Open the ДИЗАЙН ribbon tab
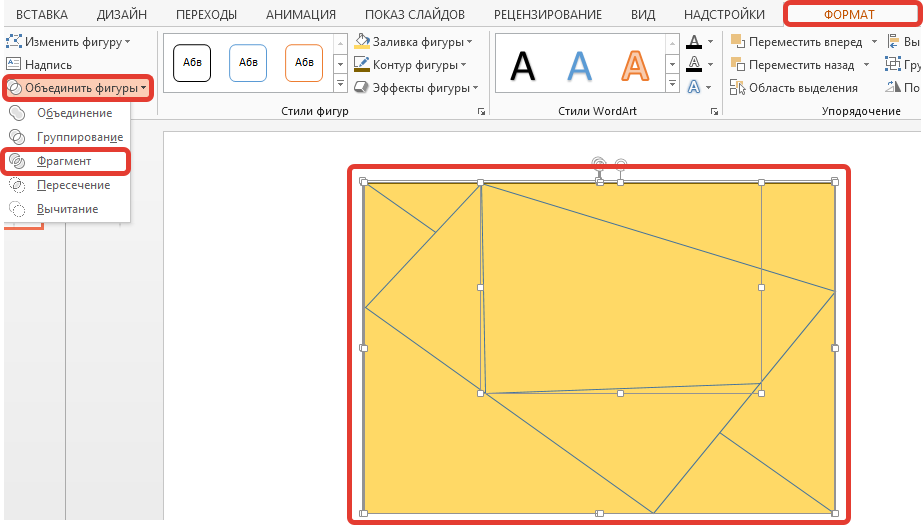The image size is (923, 525). (122, 15)
